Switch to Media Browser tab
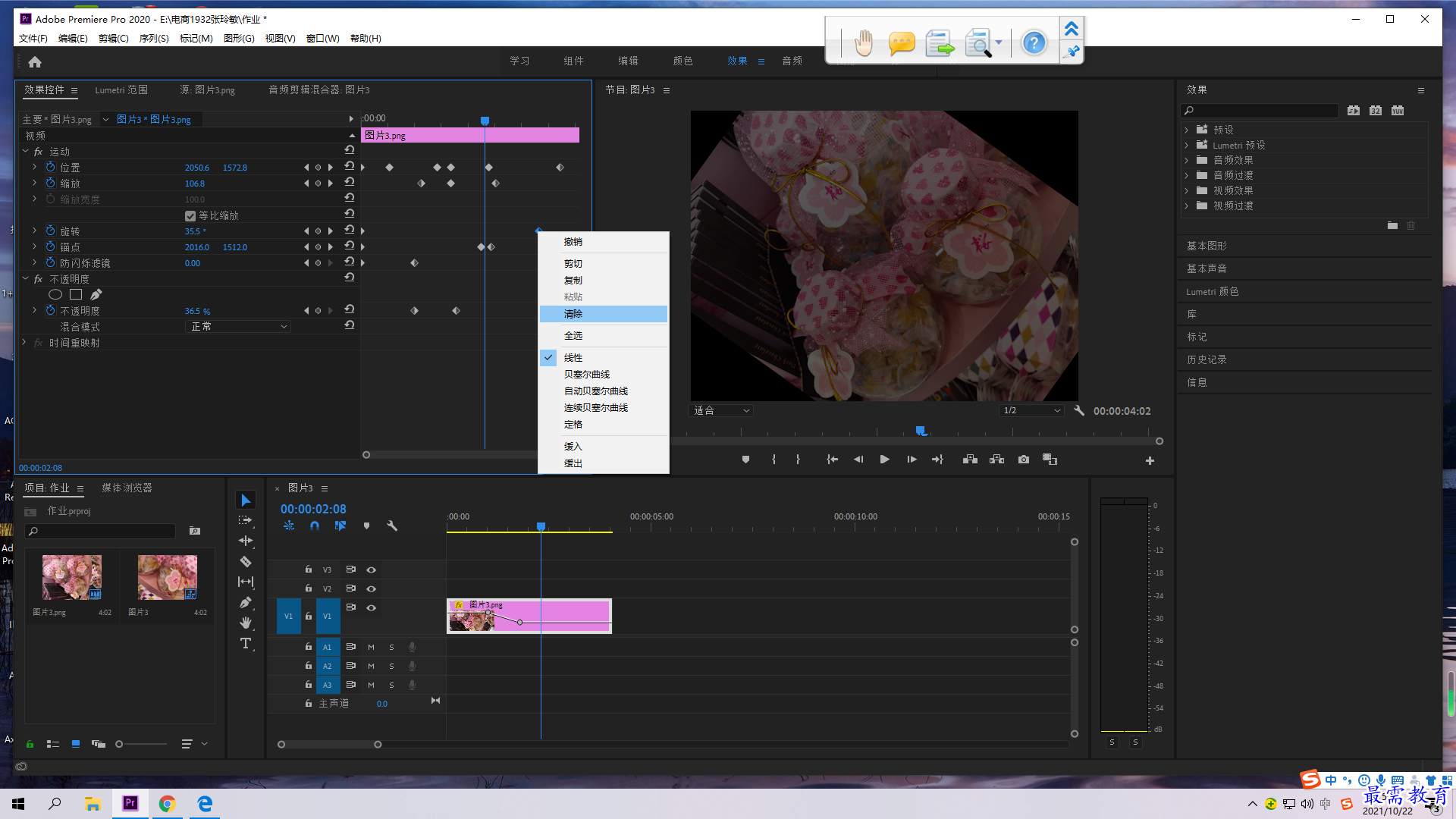The height and width of the screenshot is (819, 1456). pos(127,488)
